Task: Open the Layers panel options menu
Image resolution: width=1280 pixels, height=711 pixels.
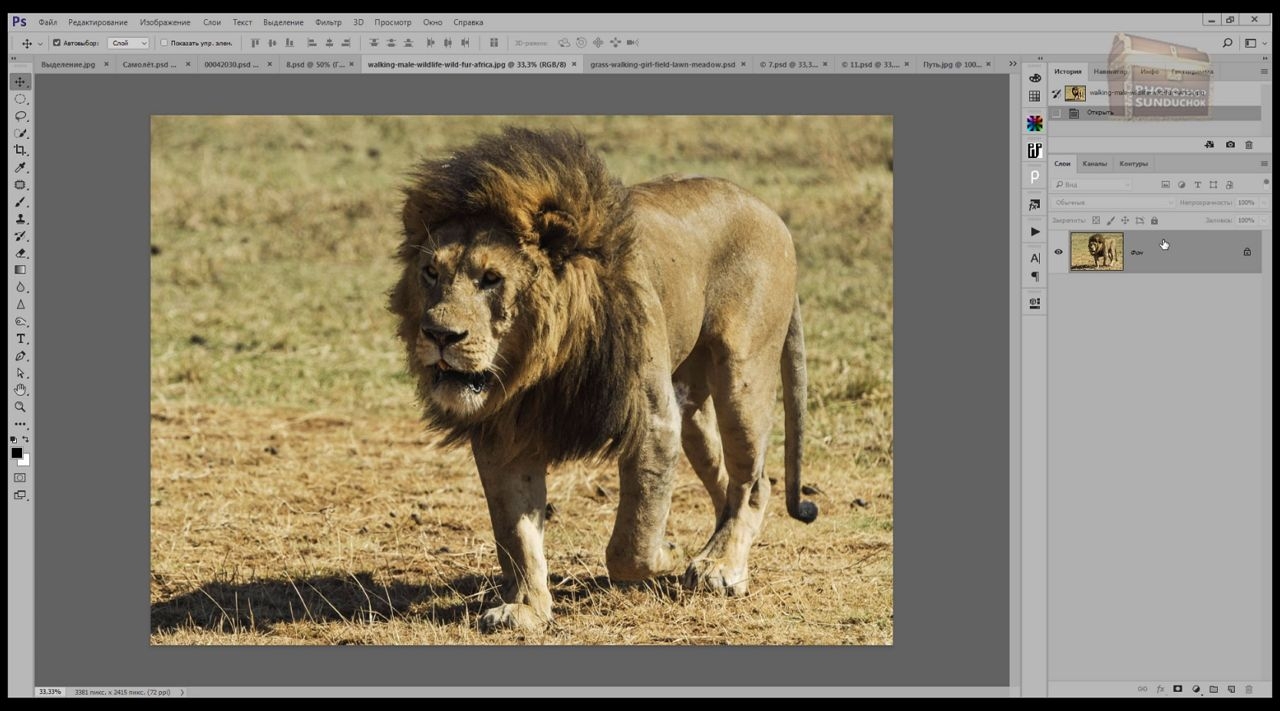Action: 1264,163
